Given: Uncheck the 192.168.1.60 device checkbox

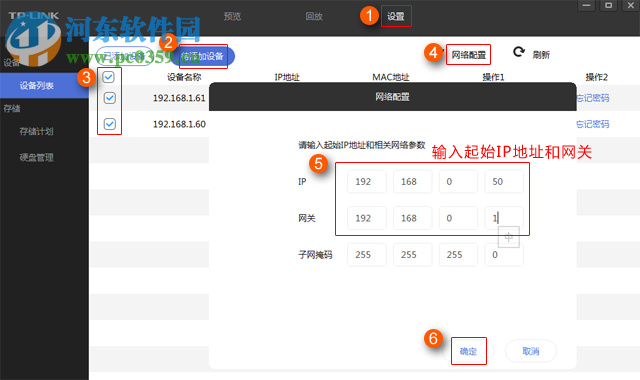Looking at the screenshot, I should tap(110, 124).
